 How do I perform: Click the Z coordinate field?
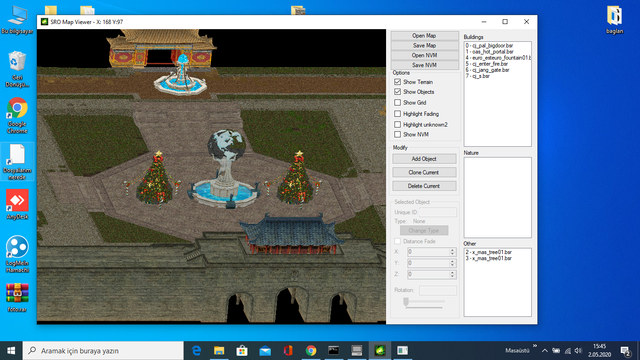(428, 274)
